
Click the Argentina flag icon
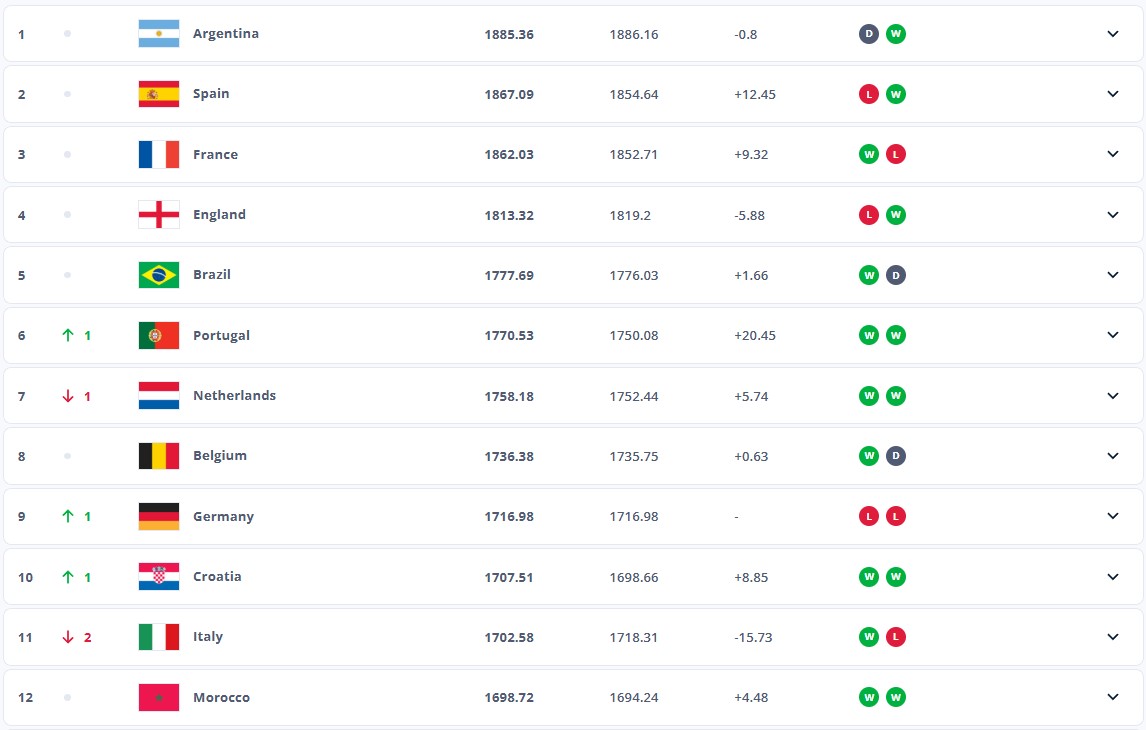click(x=158, y=34)
